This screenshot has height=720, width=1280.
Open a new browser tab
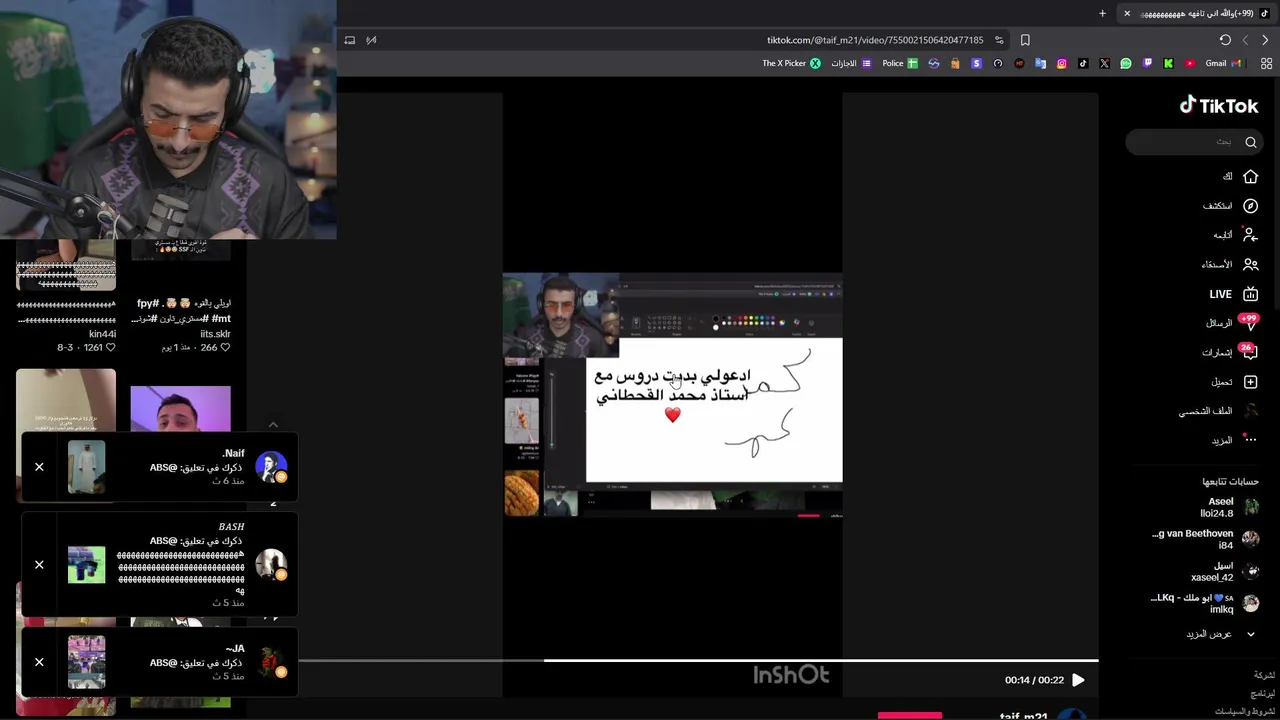click(x=1103, y=13)
